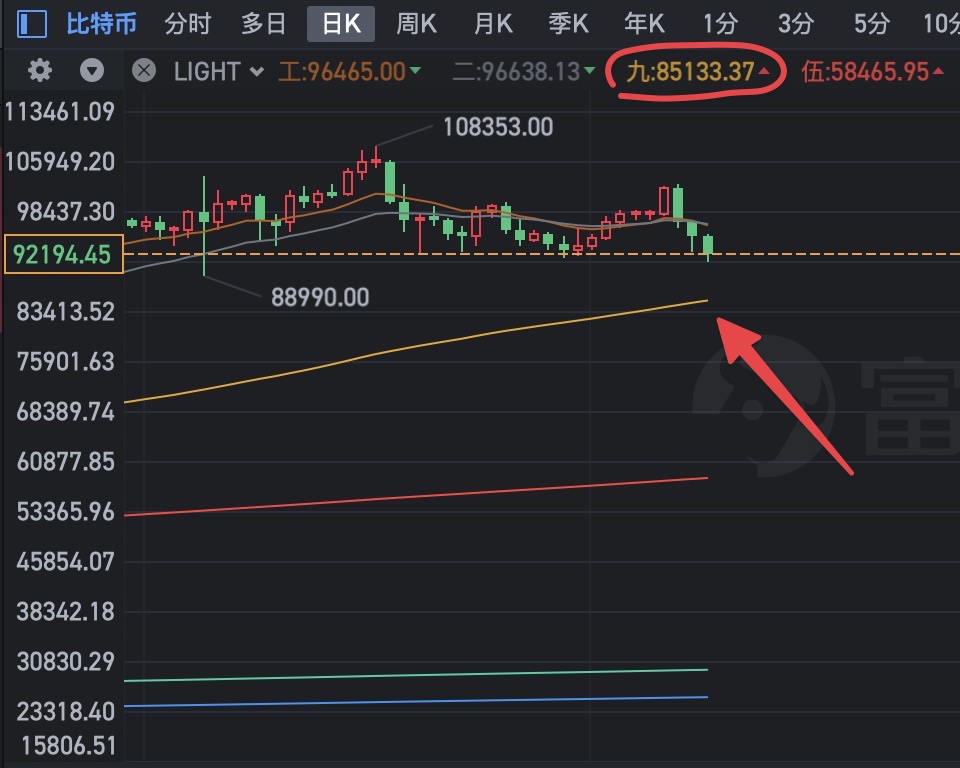The width and height of the screenshot is (960, 768).
Task: Open chart settings gear icon
Action: point(40,71)
